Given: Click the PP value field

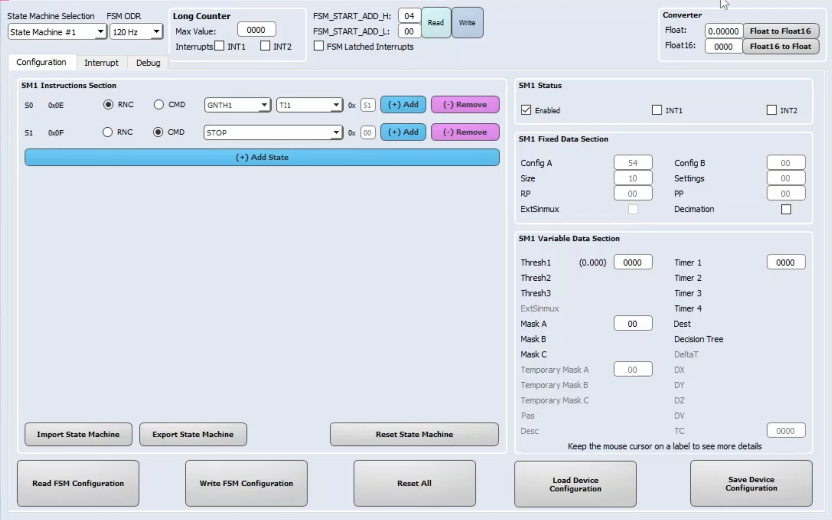Looking at the screenshot, I should 786,194.
